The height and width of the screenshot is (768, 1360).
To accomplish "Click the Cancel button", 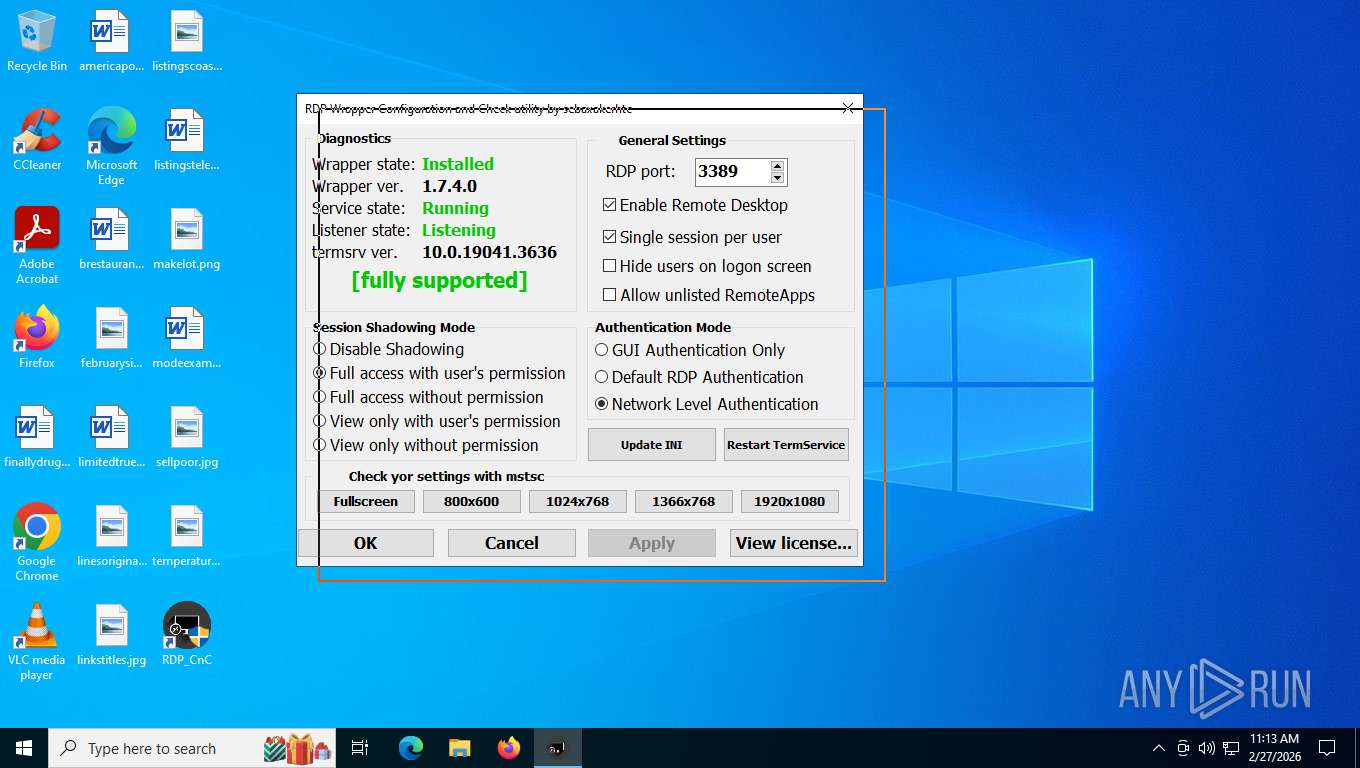I will pos(512,543).
